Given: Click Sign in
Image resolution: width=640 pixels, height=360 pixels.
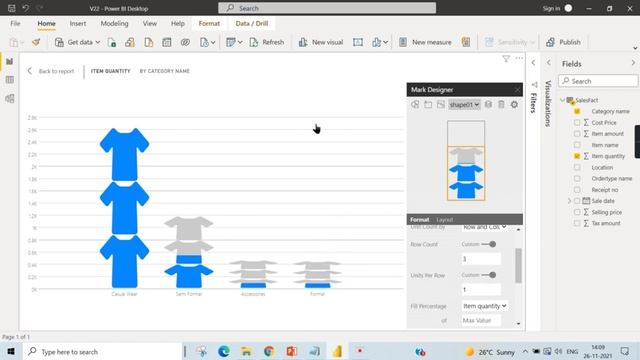Looking at the screenshot, I should [551, 8].
